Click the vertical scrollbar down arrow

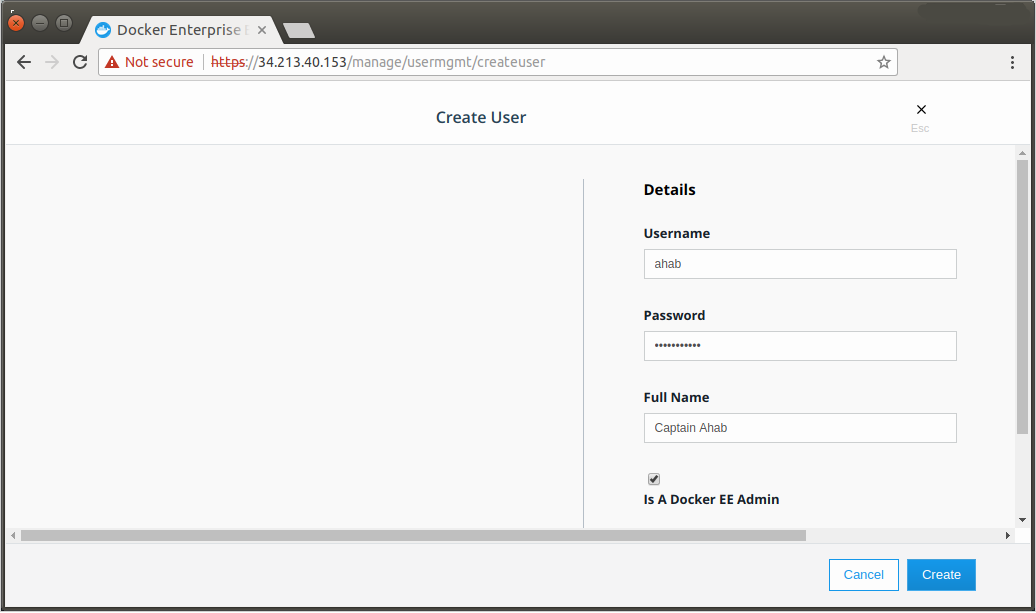click(1022, 520)
